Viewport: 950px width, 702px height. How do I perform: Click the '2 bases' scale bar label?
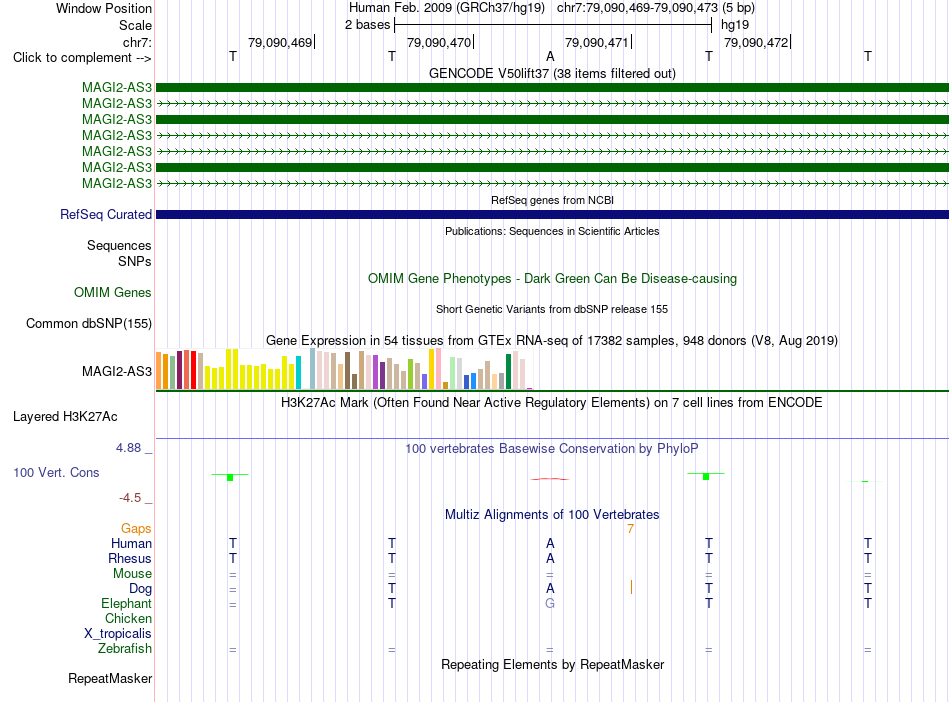(367, 25)
